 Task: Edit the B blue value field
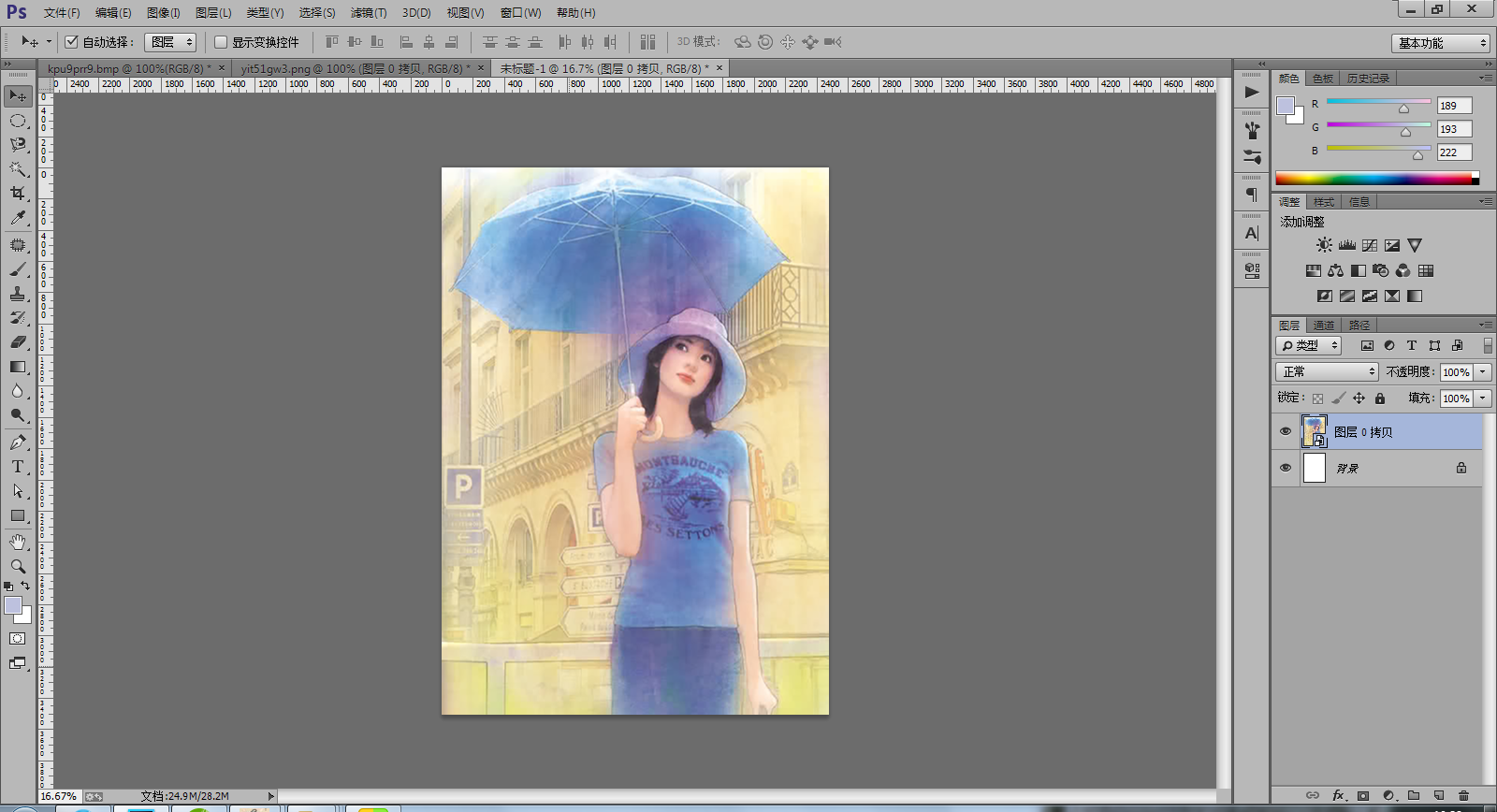tap(1454, 152)
